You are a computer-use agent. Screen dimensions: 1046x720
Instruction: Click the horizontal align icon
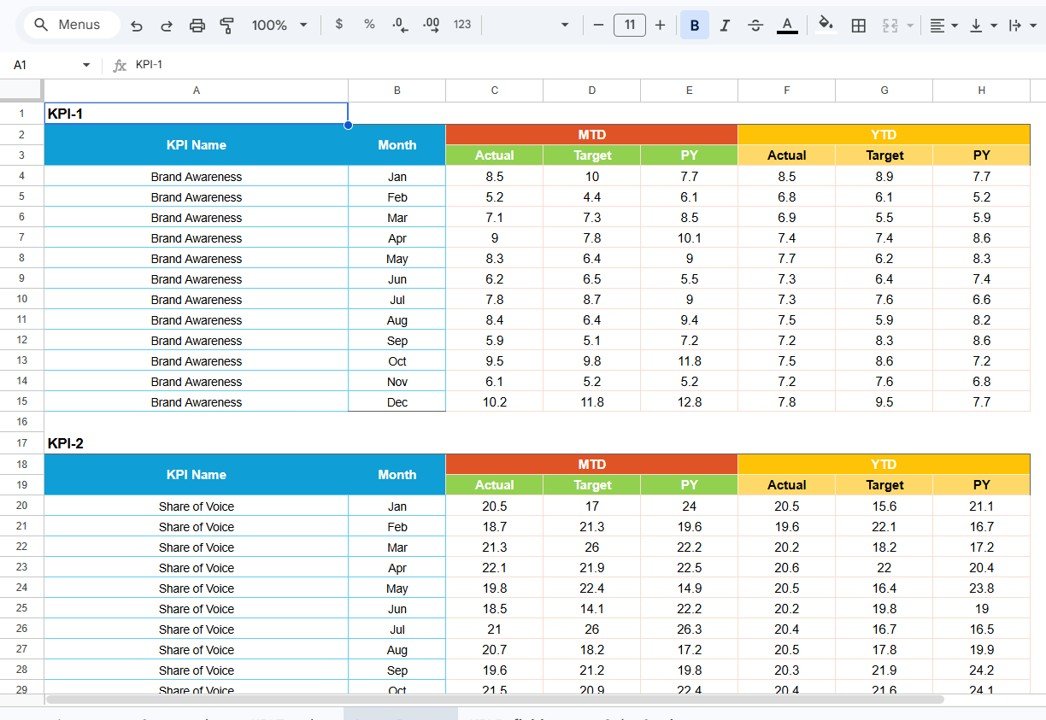tap(937, 25)
